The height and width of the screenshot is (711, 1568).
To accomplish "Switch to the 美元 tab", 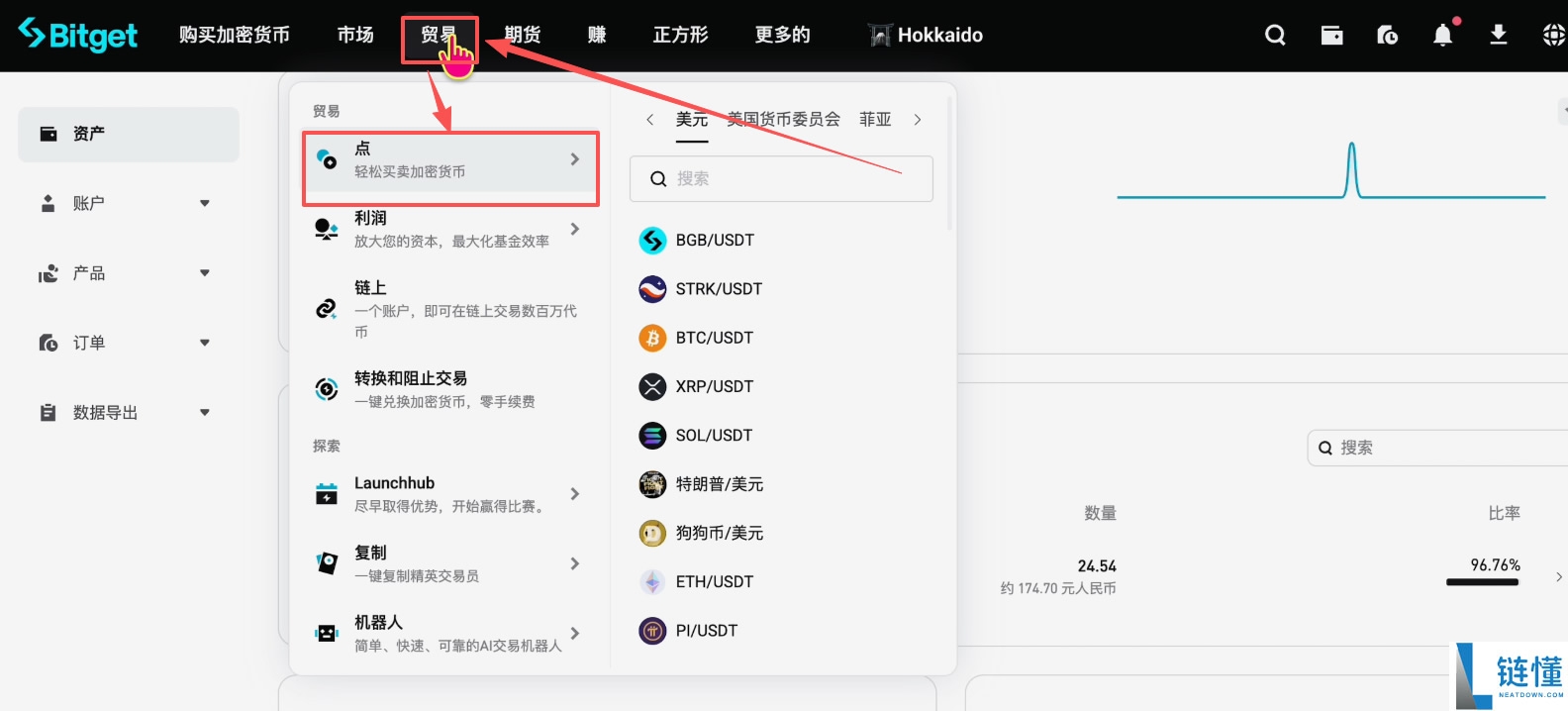I will (x=692, y=120).
